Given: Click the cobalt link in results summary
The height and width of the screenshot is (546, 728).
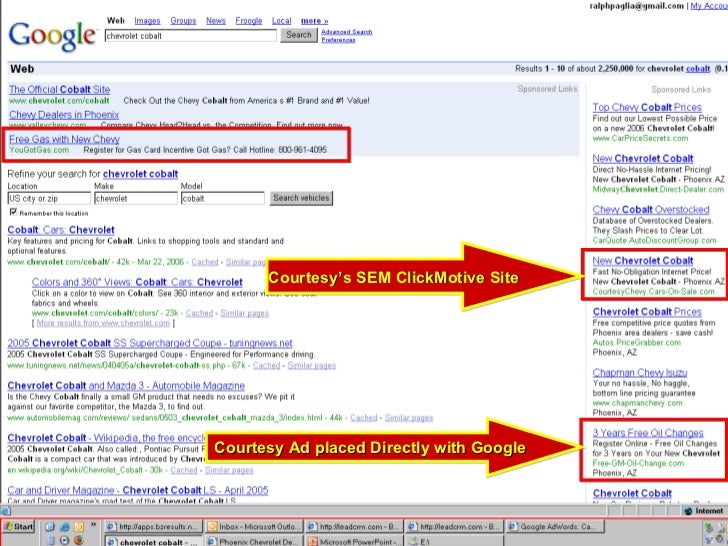Looking at the screenshot, I should point(697,69).
